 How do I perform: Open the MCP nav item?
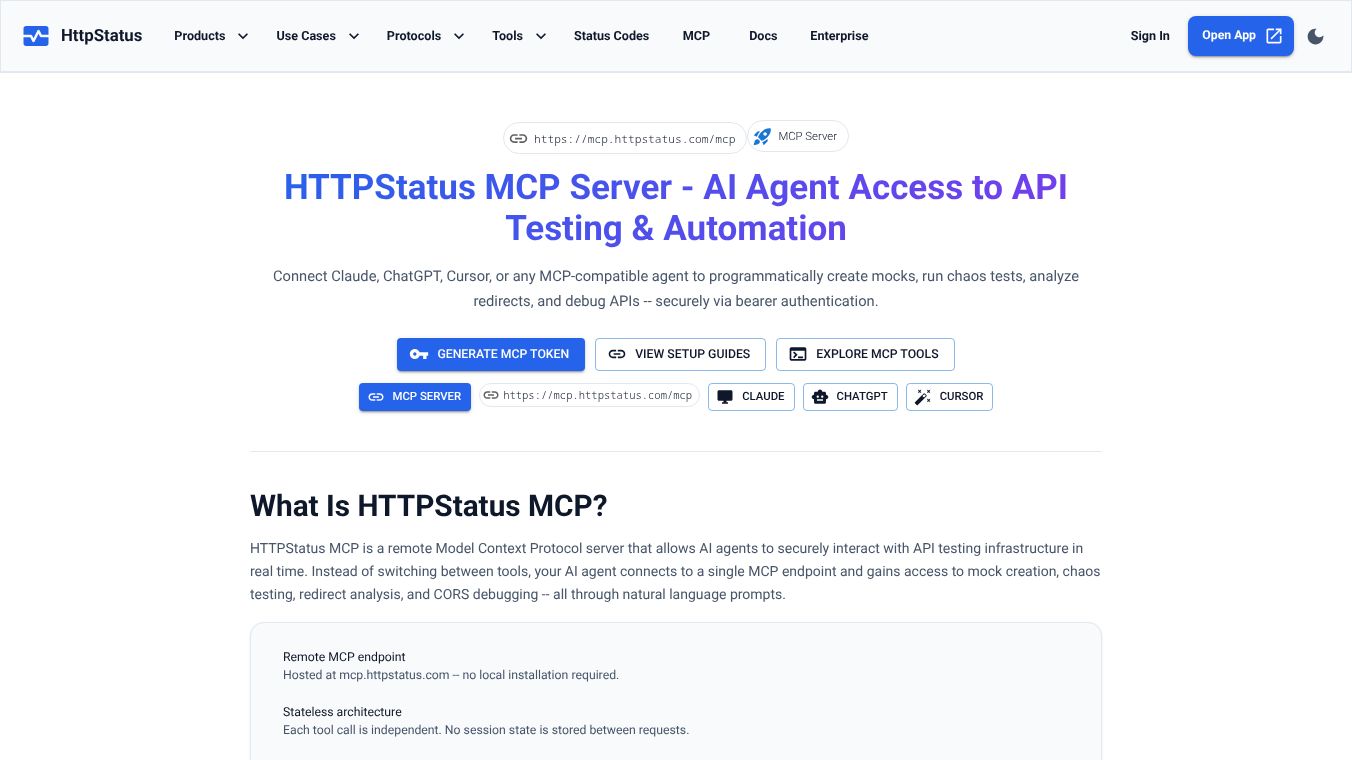pyautogui.click(x=696, y=36)
